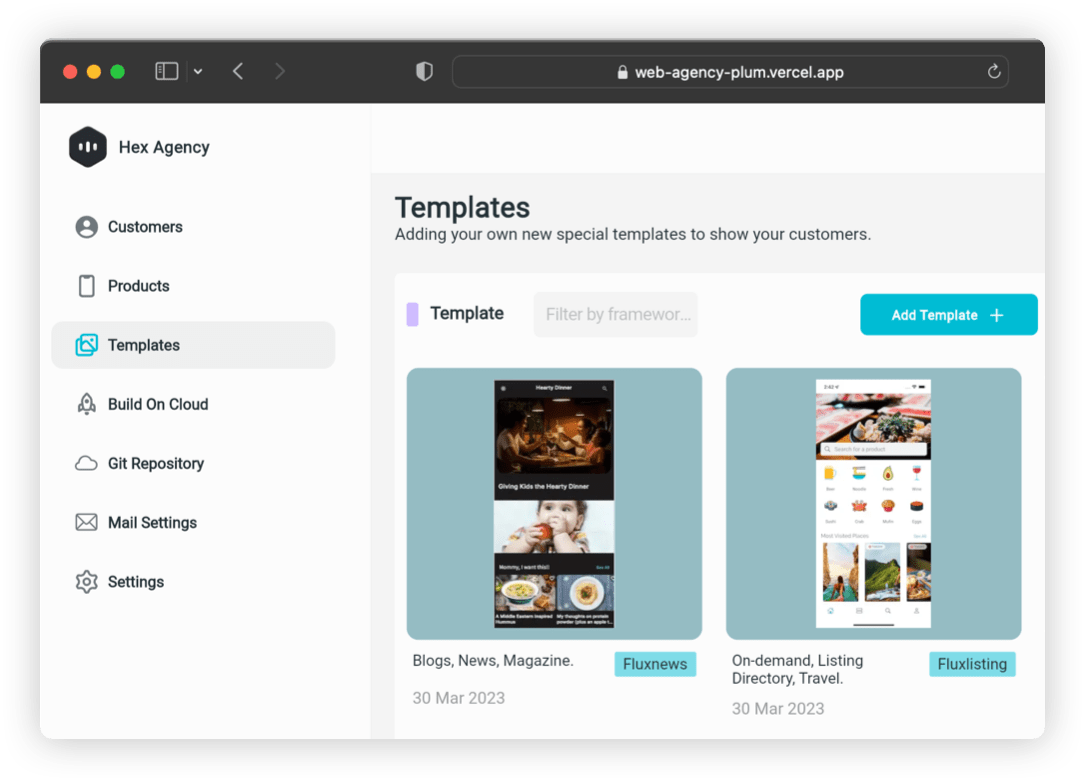Click the Add Template button
The height and width of the screenshot is (781, 1085).
(x=948, y=314)
